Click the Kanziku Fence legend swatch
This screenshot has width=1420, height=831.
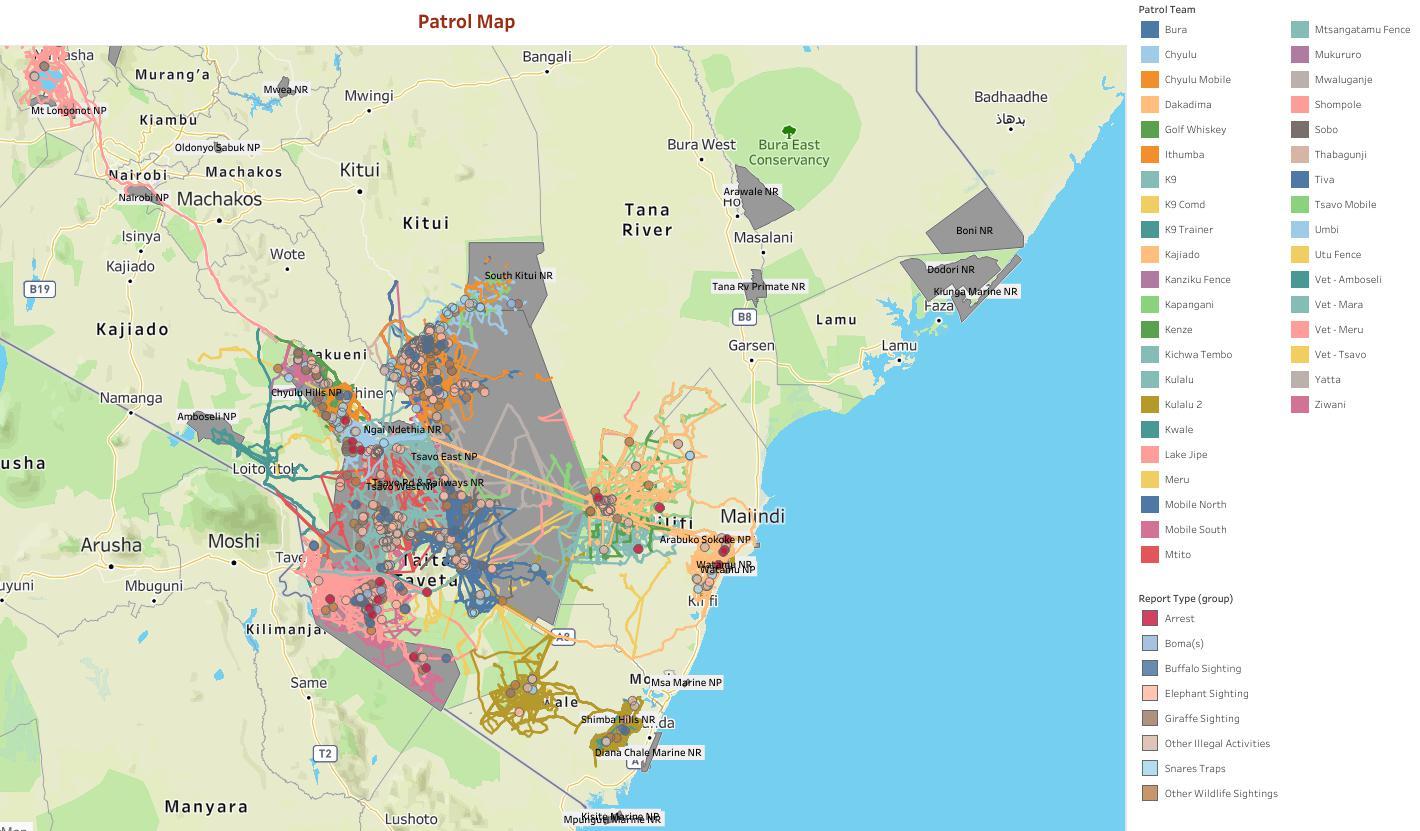(x=1150, y=280)
